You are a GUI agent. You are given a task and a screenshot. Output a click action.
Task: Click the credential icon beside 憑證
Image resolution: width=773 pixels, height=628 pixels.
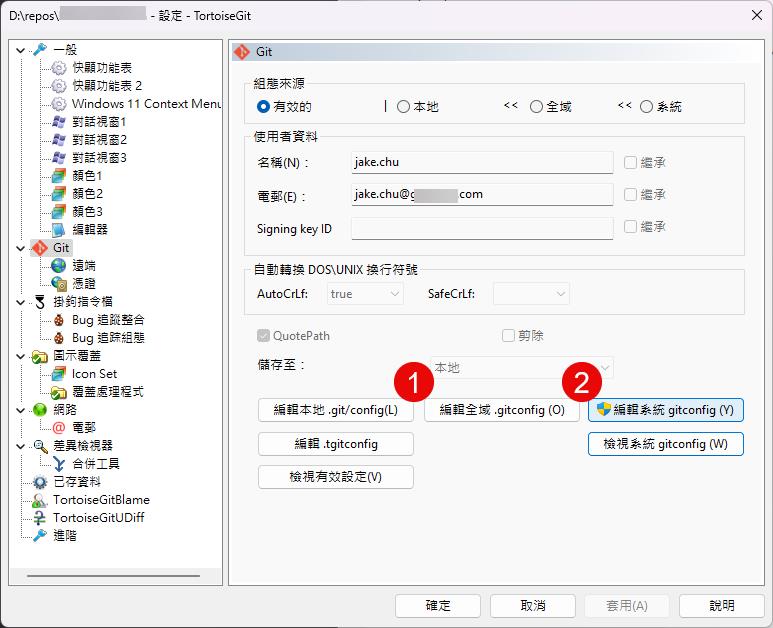[x=59, y=283]
